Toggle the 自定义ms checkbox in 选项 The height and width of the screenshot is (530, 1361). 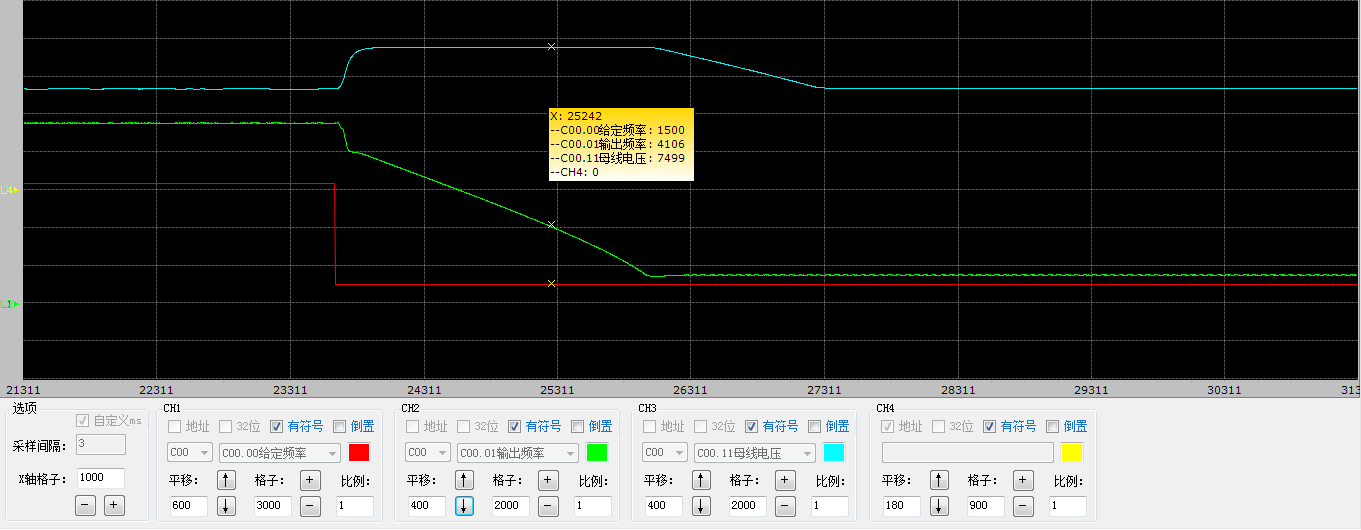click(x=83, y=420)
